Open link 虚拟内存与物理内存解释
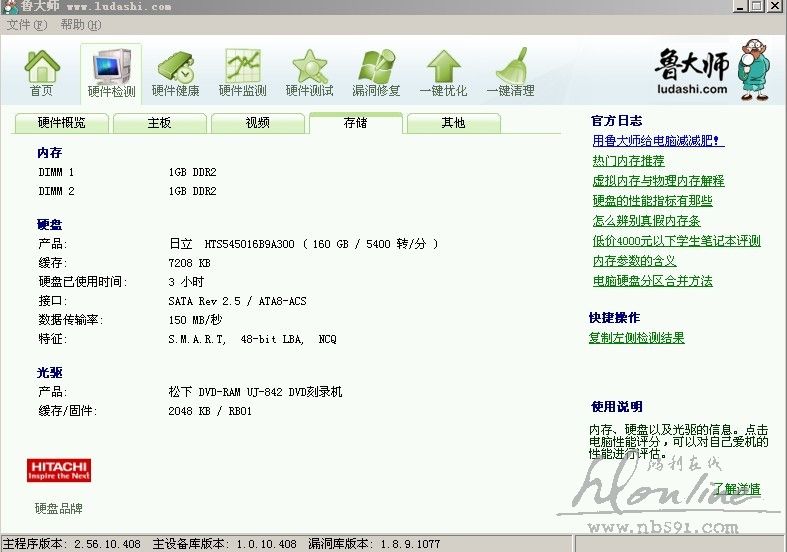The height and width of the screenshot is (552, 787). [658, 181]
